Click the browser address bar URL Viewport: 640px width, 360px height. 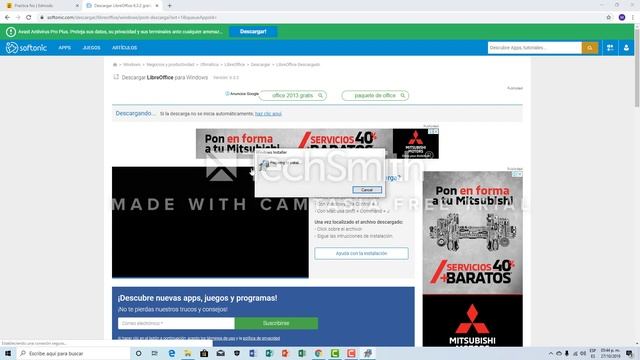pyautogui.click(x=131, y=18)
